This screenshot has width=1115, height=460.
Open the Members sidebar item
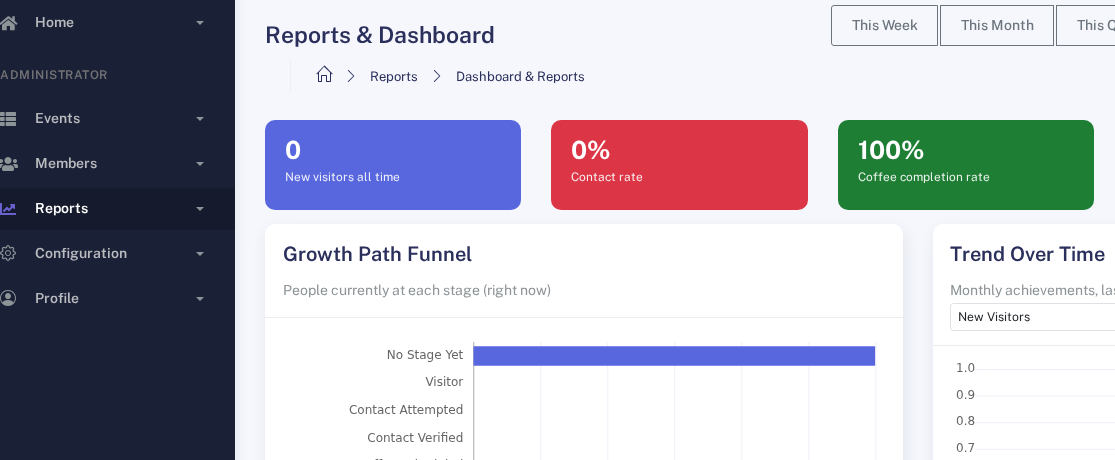pyautogui.click(x=117, y=164)
